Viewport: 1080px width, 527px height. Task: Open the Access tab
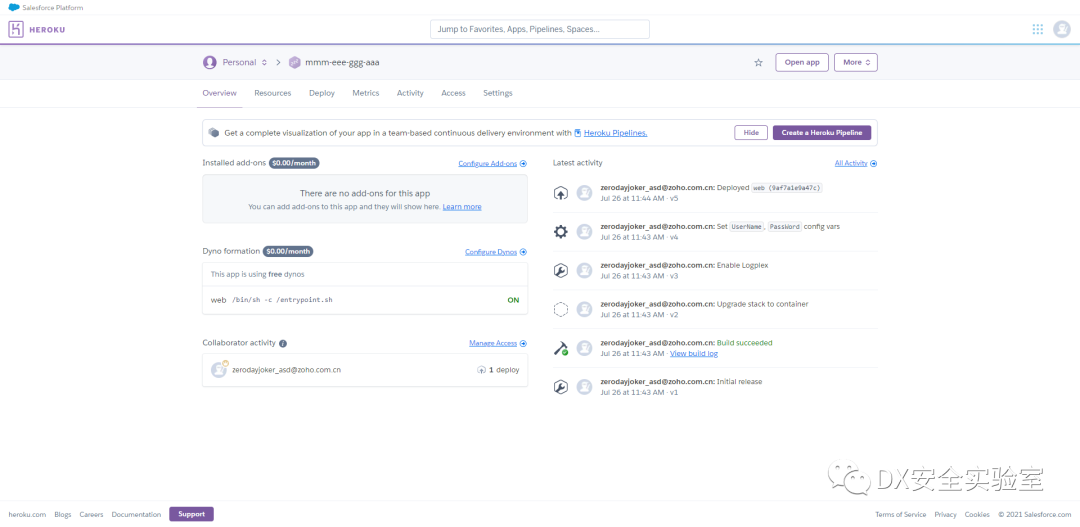point(453,93)
